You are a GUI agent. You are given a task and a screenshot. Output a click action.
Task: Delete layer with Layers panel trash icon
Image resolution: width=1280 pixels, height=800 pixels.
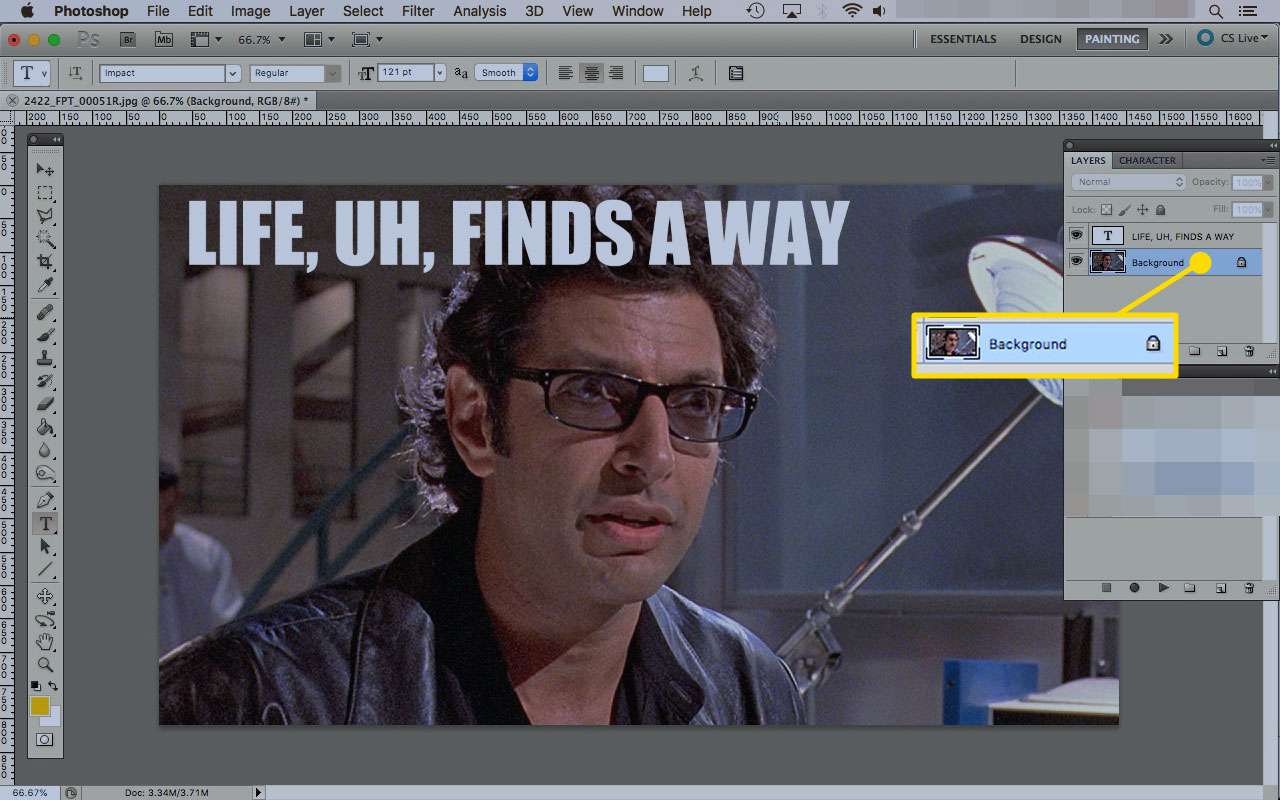(x=1249, y=351)
